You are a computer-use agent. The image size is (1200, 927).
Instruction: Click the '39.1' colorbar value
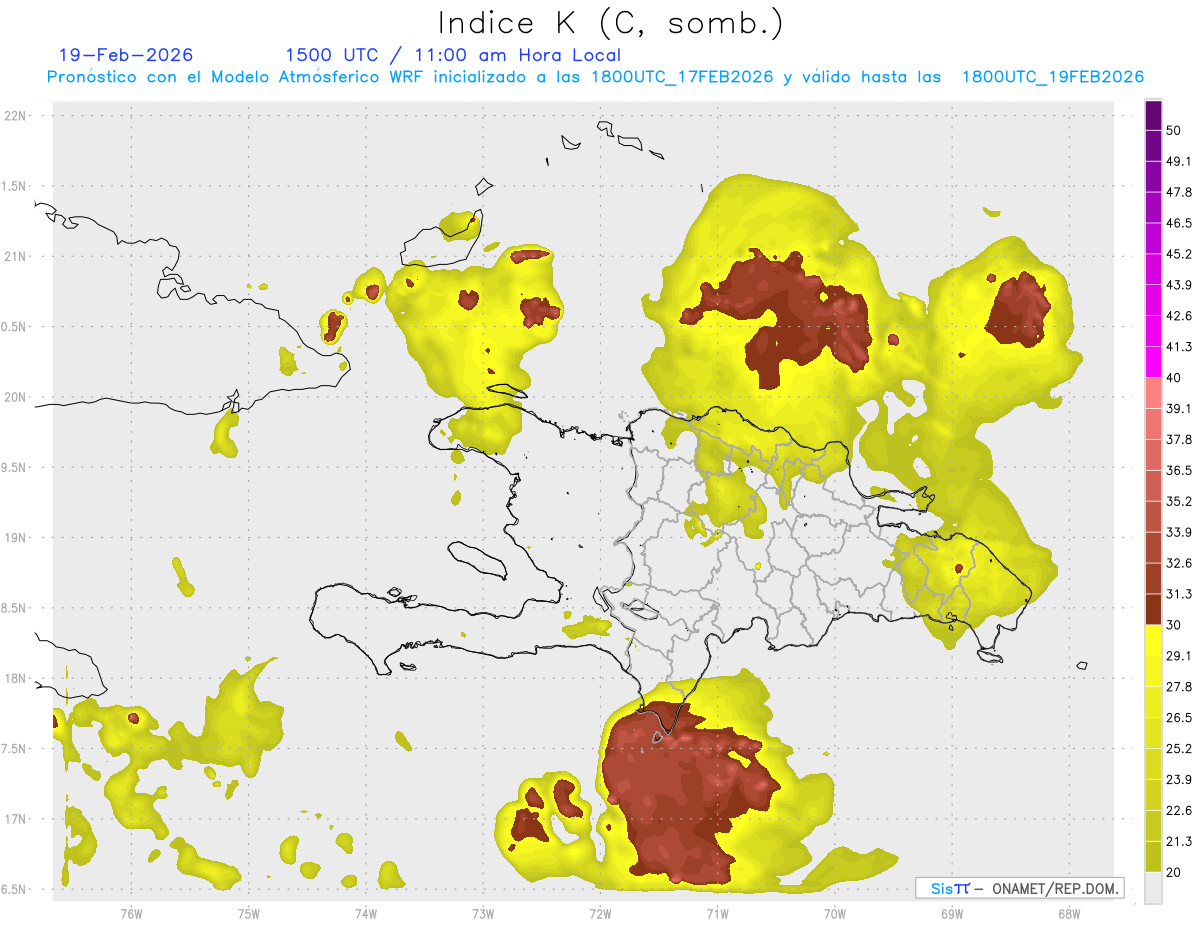(x=1180, y=408)
